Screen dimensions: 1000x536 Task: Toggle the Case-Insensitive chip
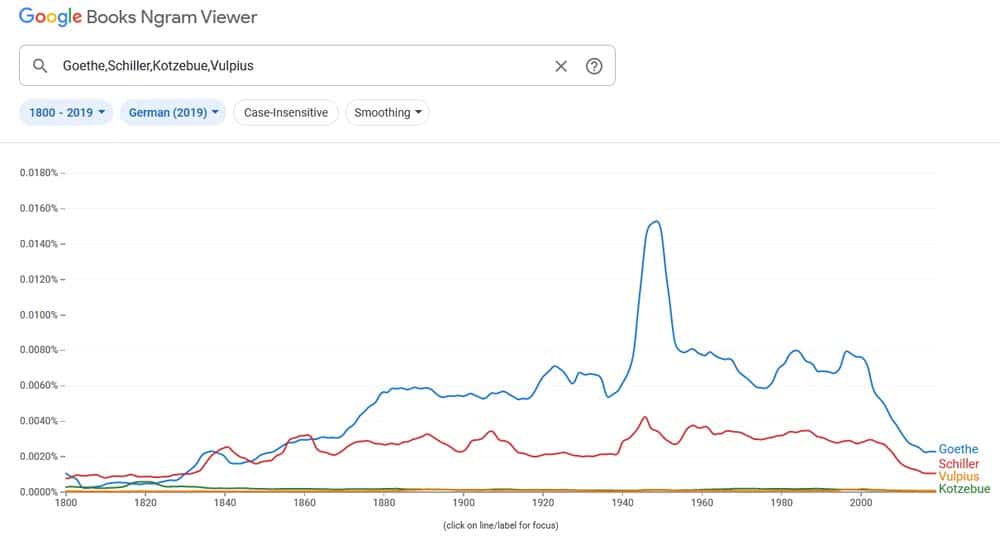tap(286, 113)
